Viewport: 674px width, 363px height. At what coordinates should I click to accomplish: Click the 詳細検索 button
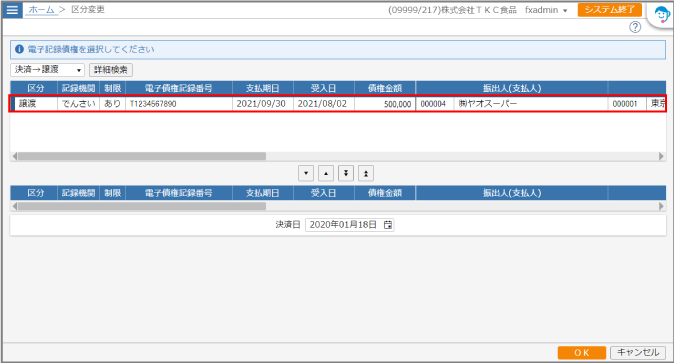[x=110, y=70]
